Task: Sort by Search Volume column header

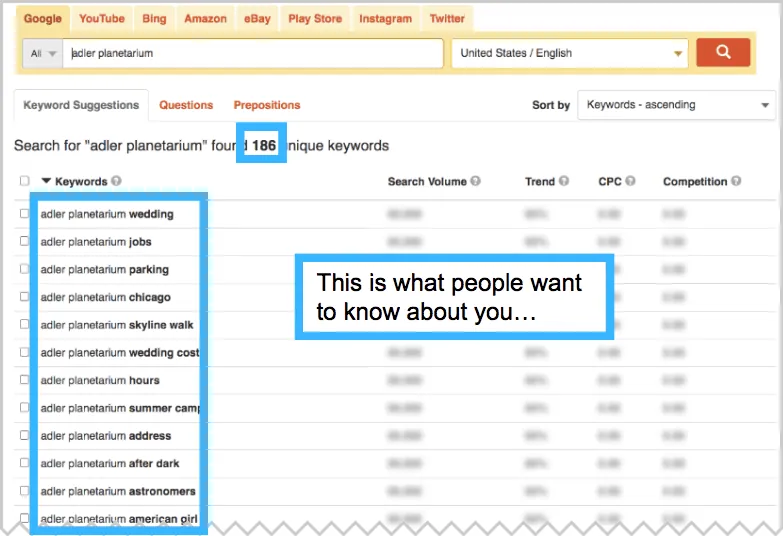Action: pos(427,181)
